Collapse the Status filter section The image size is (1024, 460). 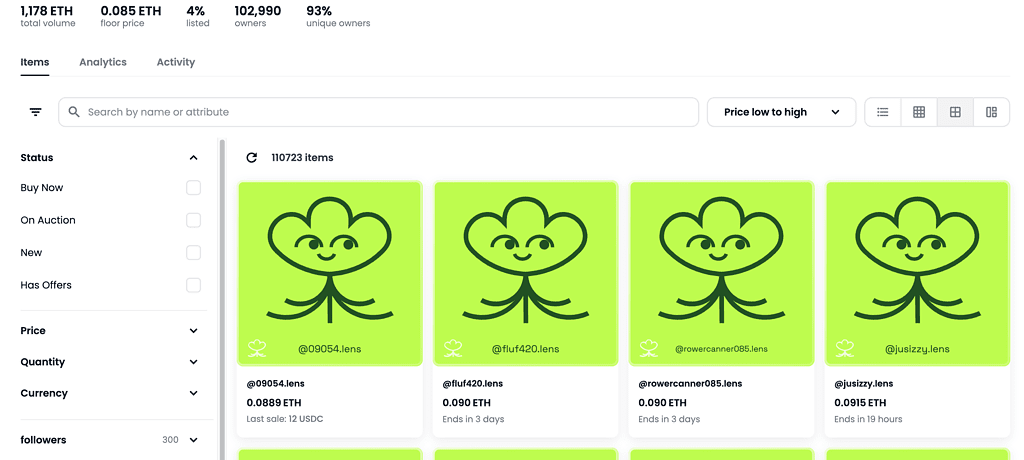[x=193, y=158]
